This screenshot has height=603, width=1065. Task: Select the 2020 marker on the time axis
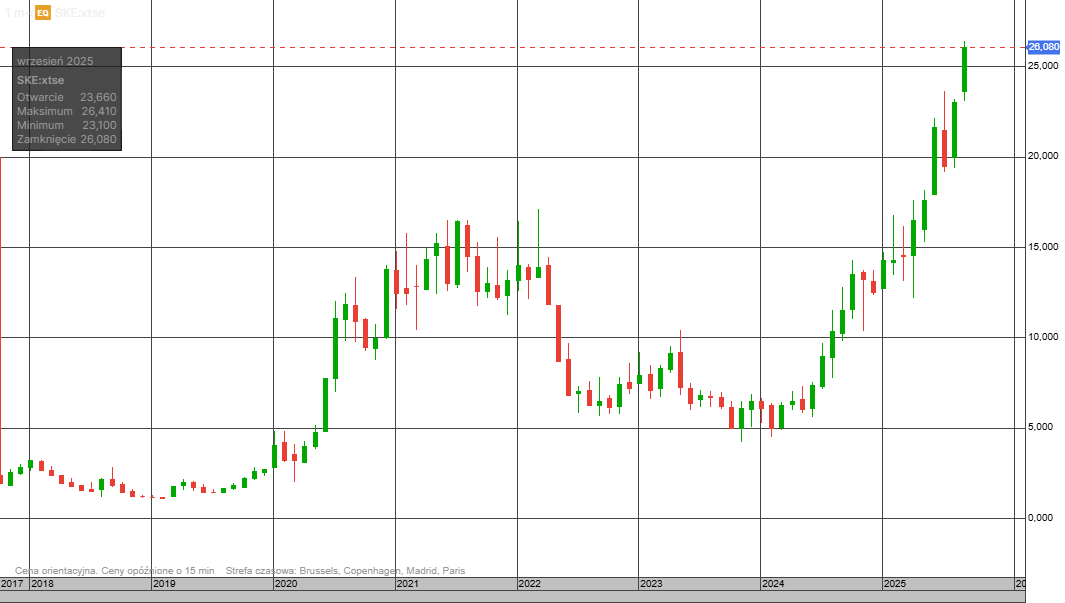click(286, 583)
